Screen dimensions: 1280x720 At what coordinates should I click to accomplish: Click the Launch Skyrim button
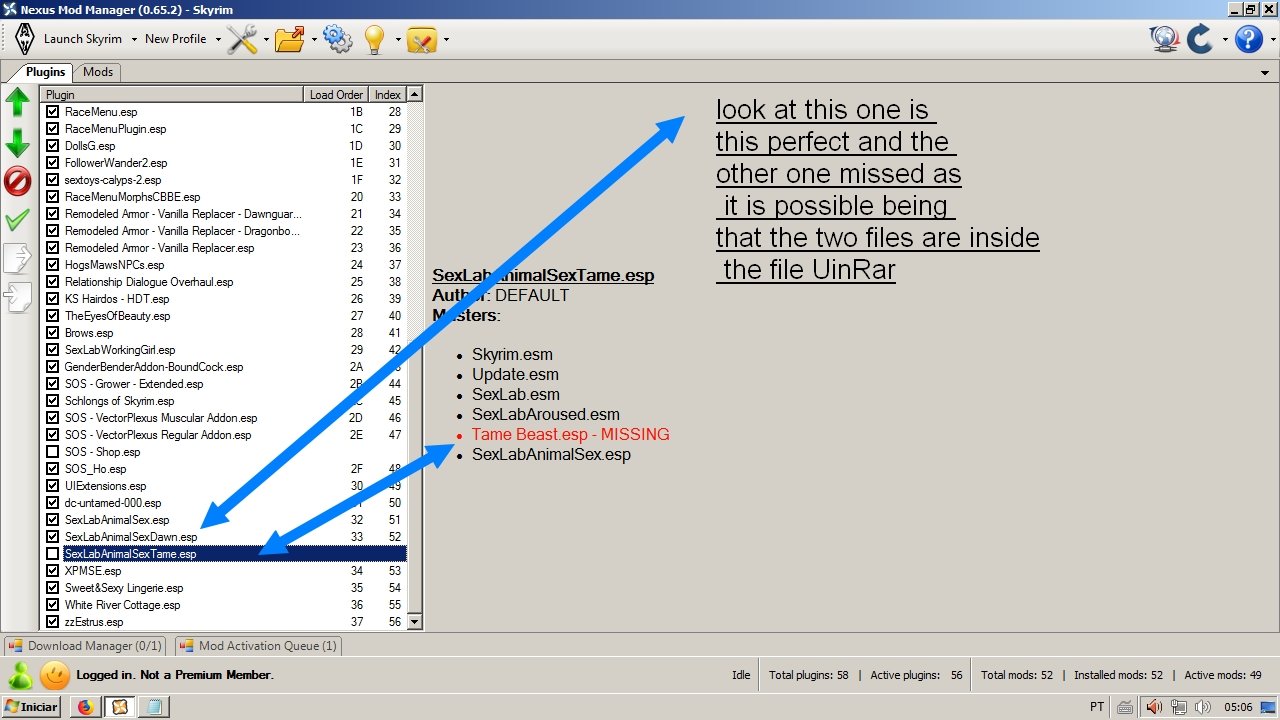(82, 39)
